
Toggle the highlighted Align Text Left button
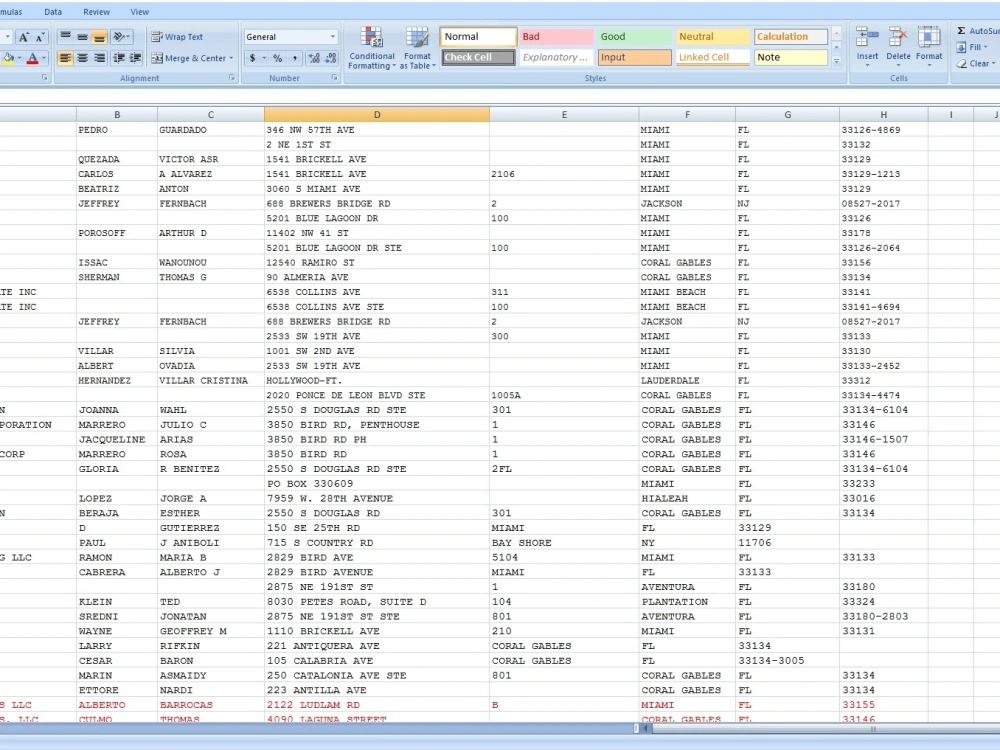pos(66,58)
